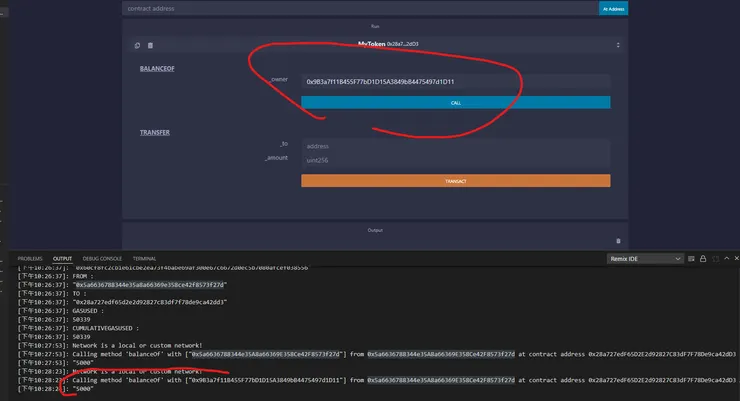Click the "5000" result at 10:27:53
The width and height of the screenshot is (740, 401).
[x=83, y=363]
